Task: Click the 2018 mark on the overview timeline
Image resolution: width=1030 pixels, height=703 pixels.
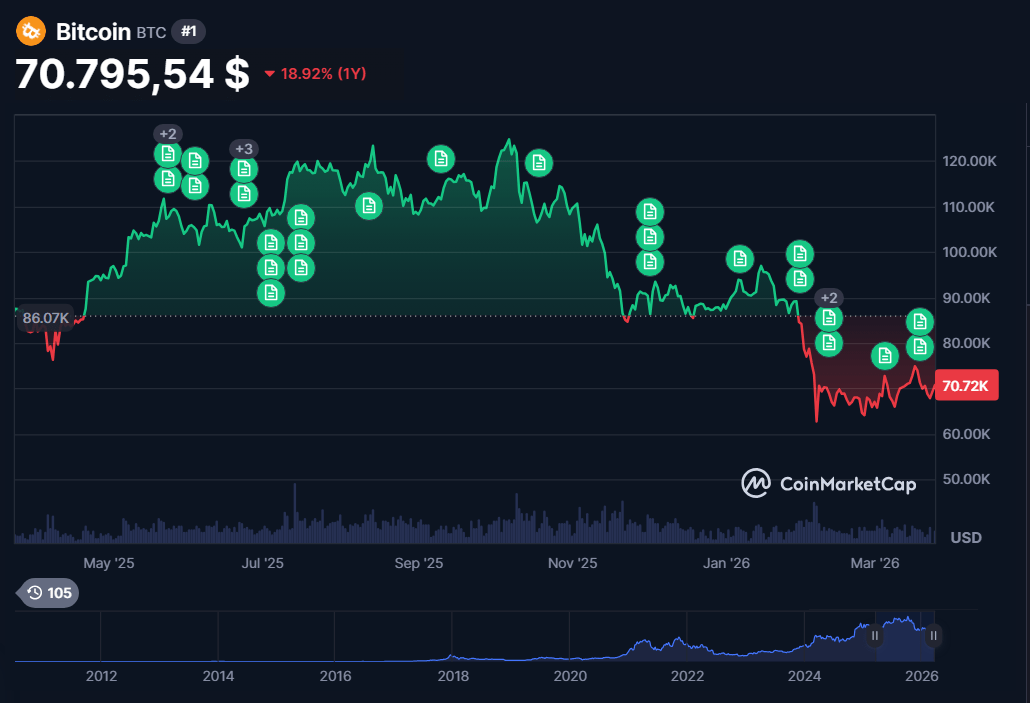Action: (453, 675)
